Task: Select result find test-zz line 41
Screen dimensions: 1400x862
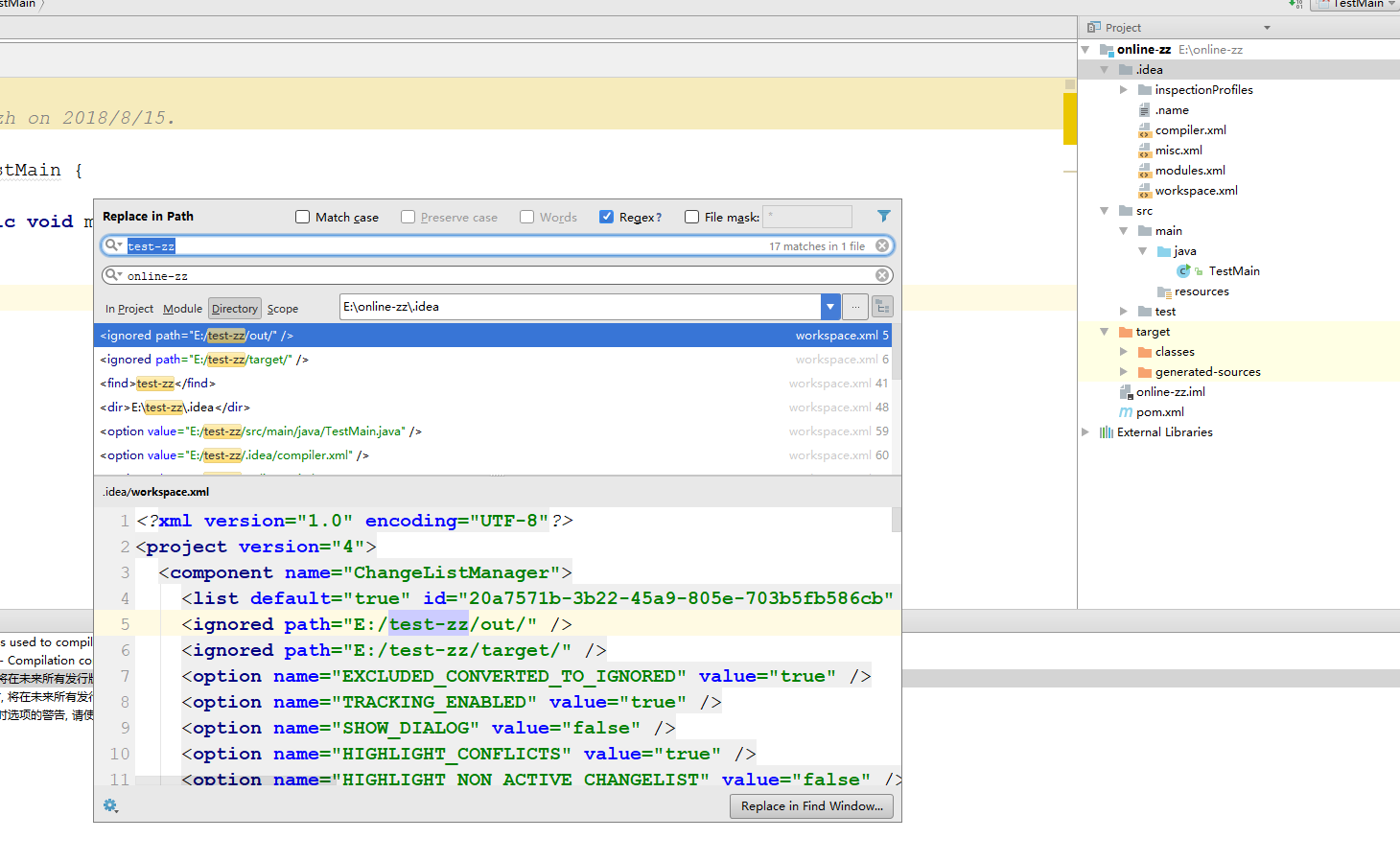Action: (493, 384)
